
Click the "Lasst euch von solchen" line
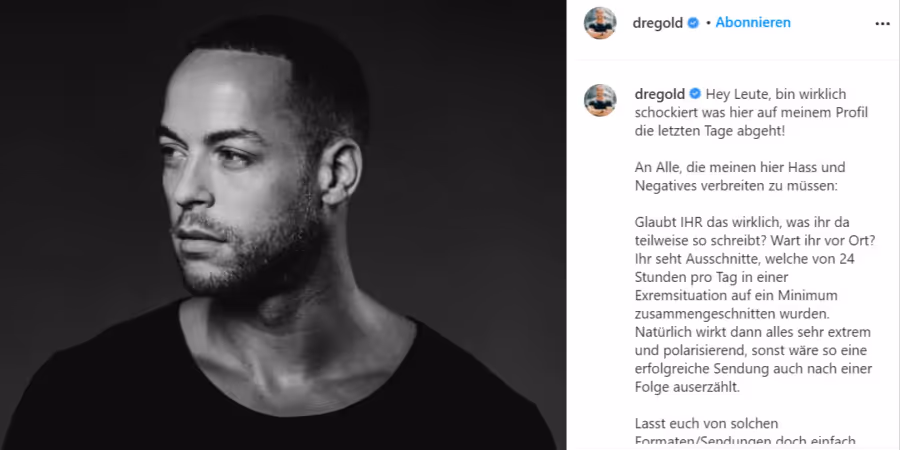[706, 424]
